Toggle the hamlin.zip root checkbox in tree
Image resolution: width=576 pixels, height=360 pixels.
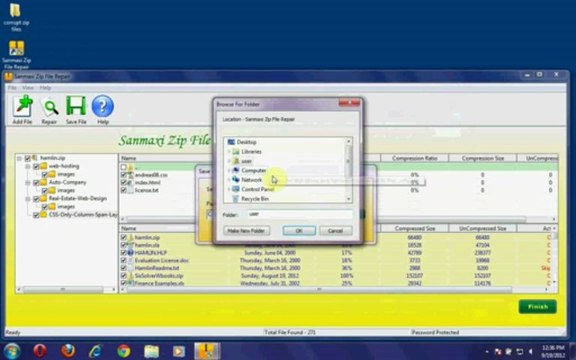28,158
